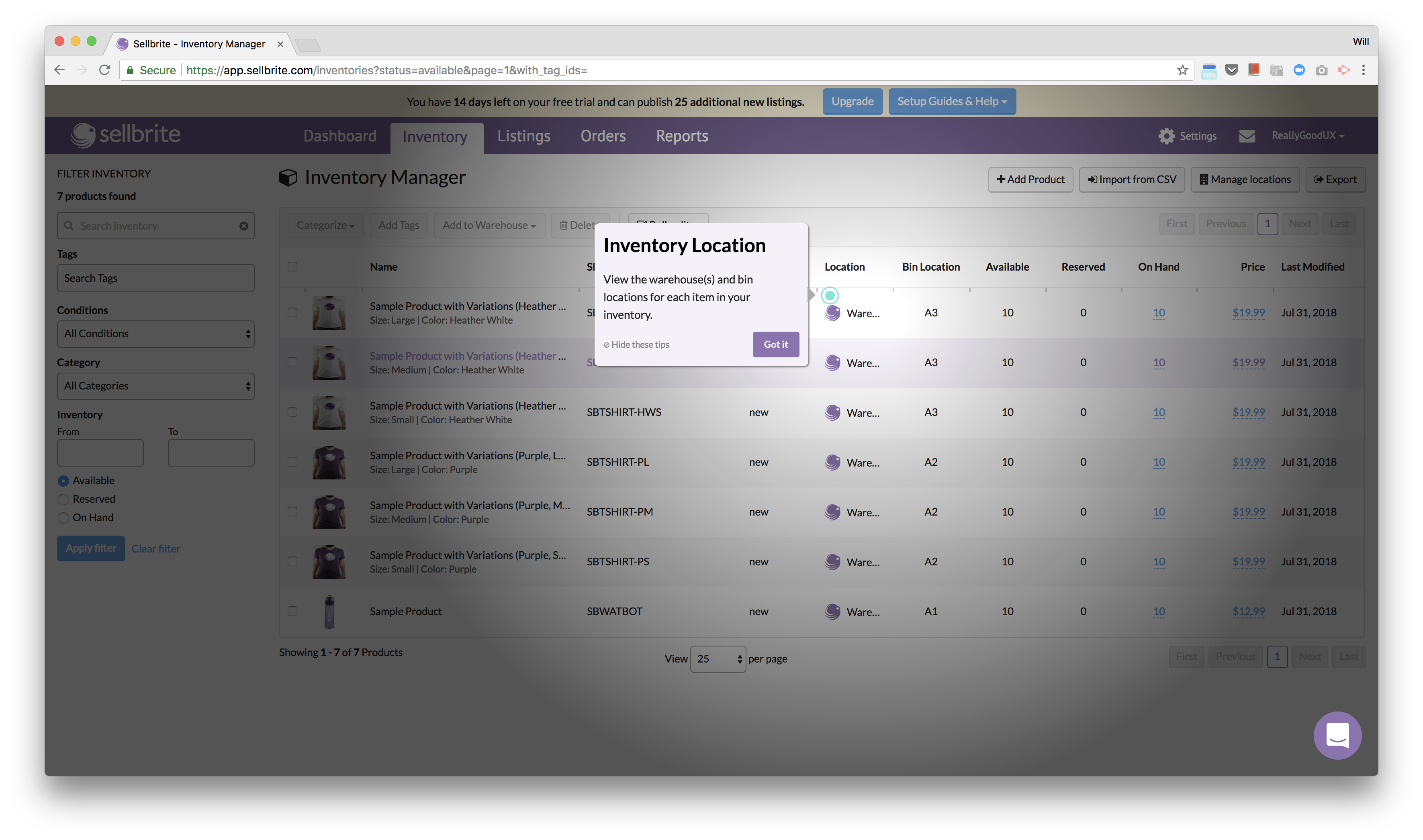The height and width of the screenshot is (840, 1423).
Task: Open Setup Guides & Help dropdown
Action: coord(952,101)
